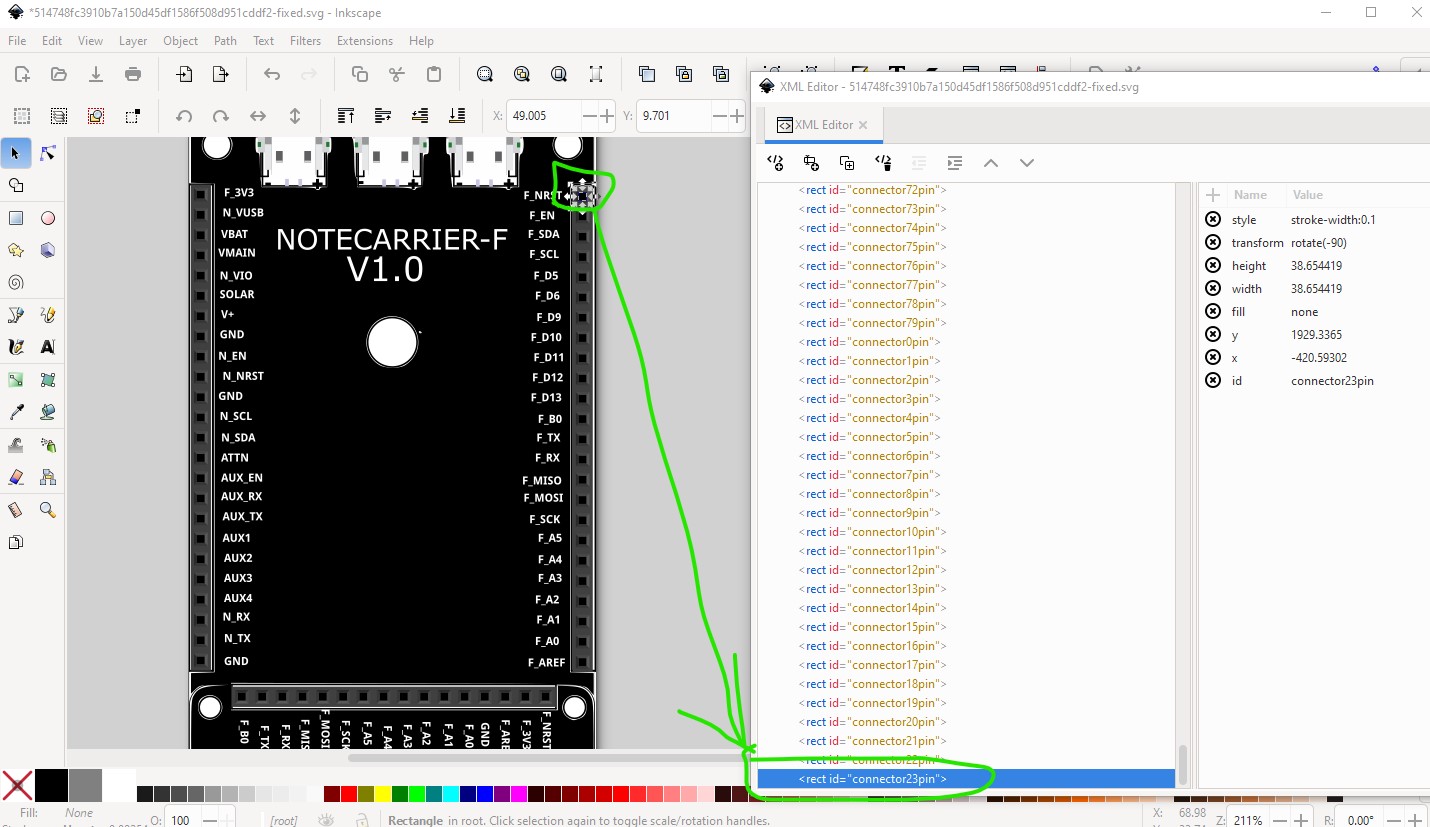Select the 3D Box tool
Viewport: 1430px width, 827px height.
coord(47,250)
